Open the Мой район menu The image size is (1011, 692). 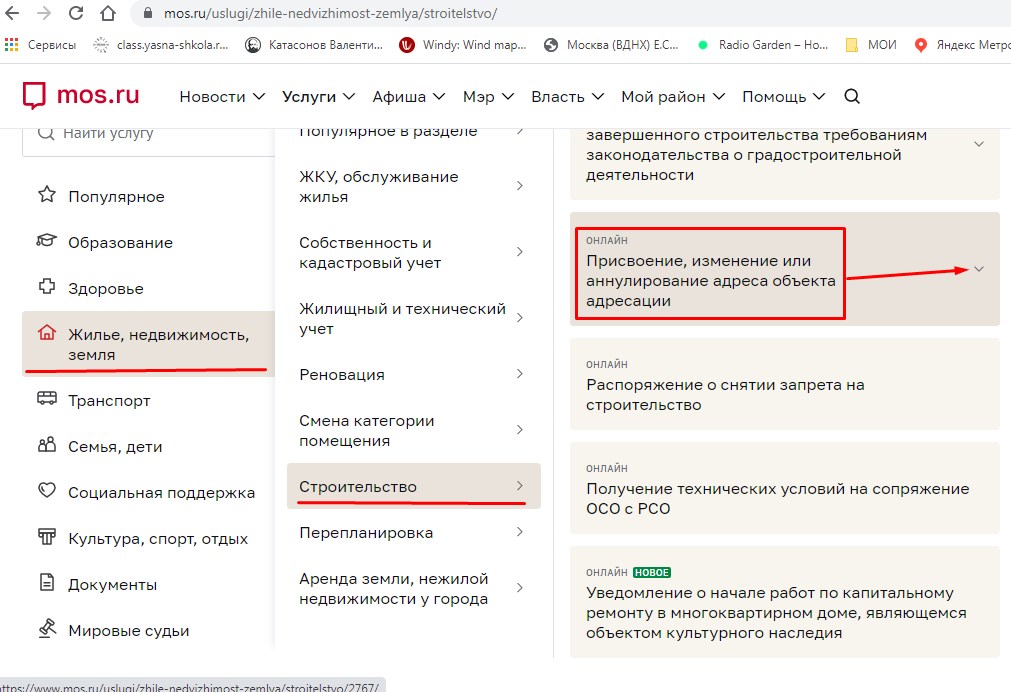coord(673,97)
